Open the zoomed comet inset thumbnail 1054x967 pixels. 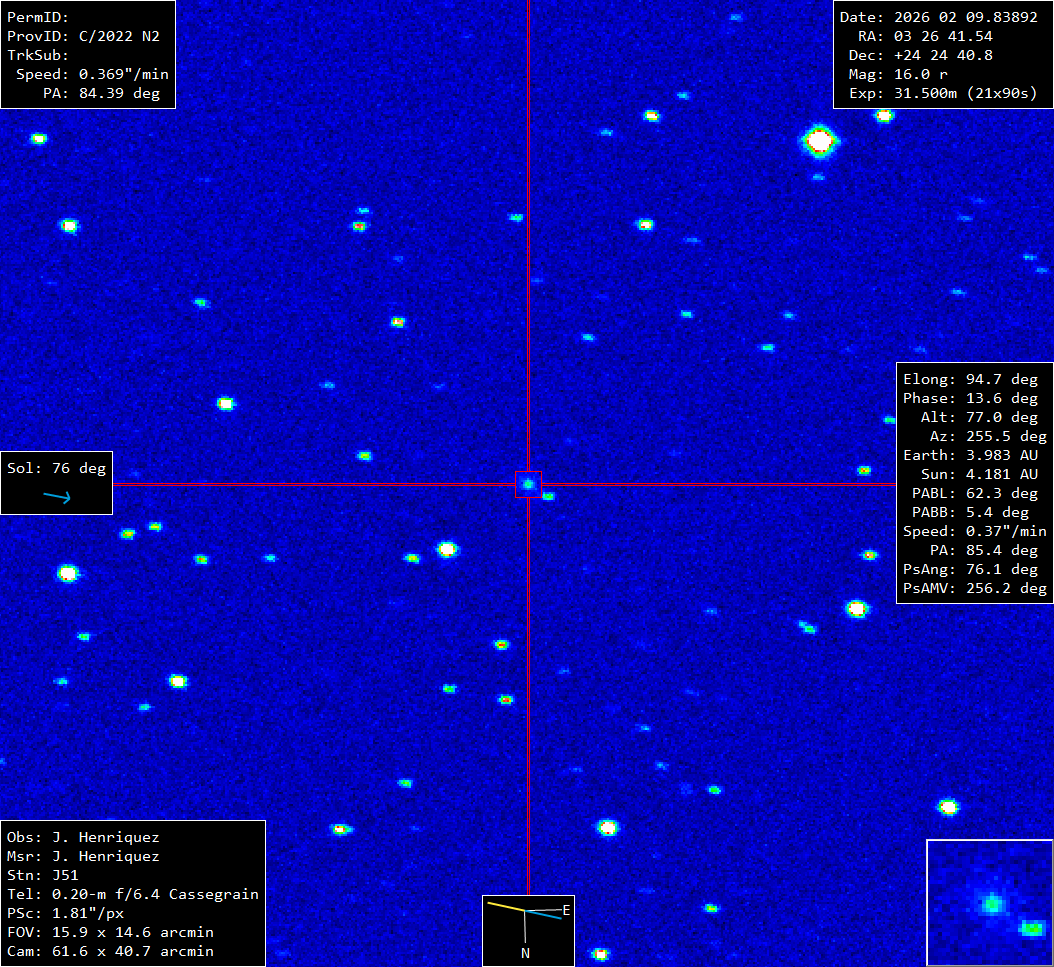[989, 903]
